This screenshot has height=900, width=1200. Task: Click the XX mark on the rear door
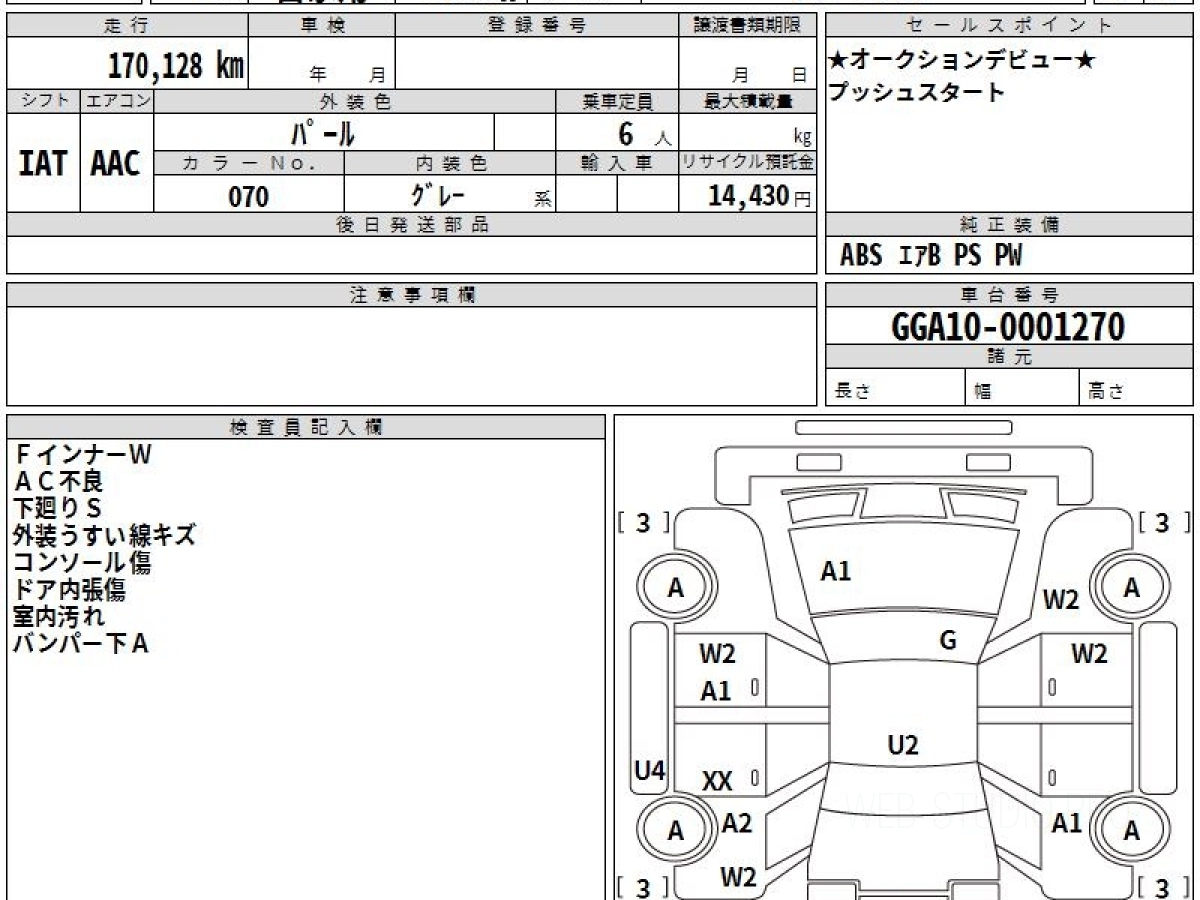(x=716, y=783)
